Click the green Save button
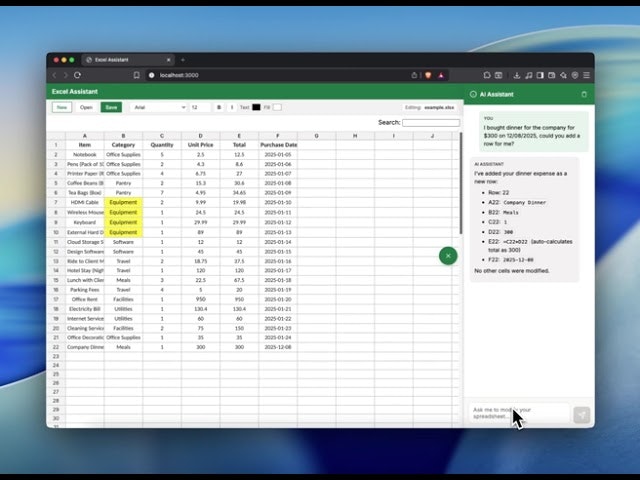The image size is (640, 480). pyautogui.click(x=110, y=107)
